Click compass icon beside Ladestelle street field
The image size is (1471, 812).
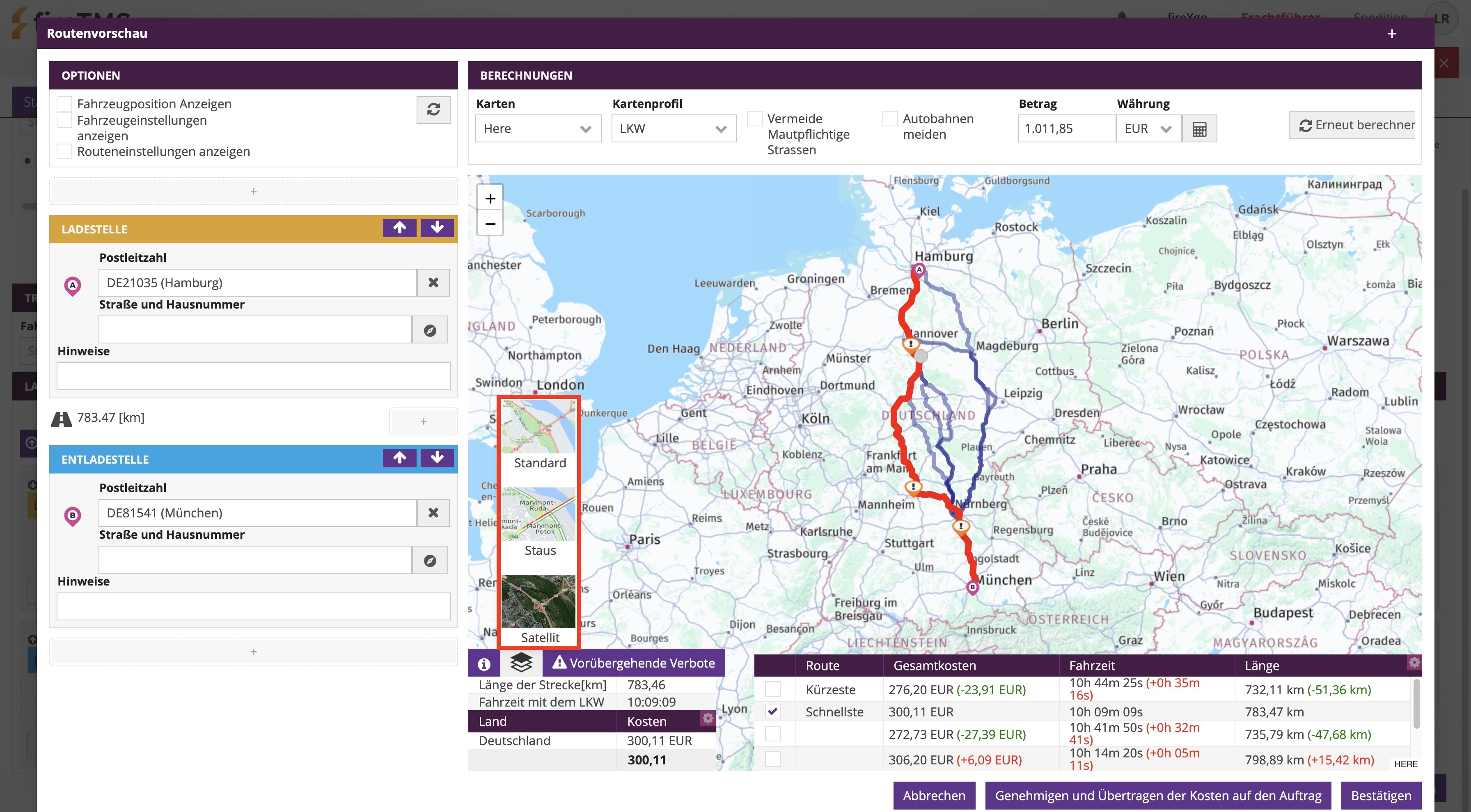click(x=430, y=330)
